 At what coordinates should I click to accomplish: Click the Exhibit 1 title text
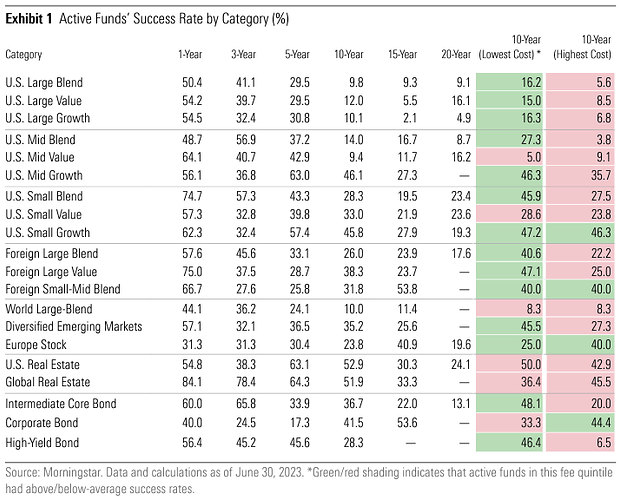147,19
